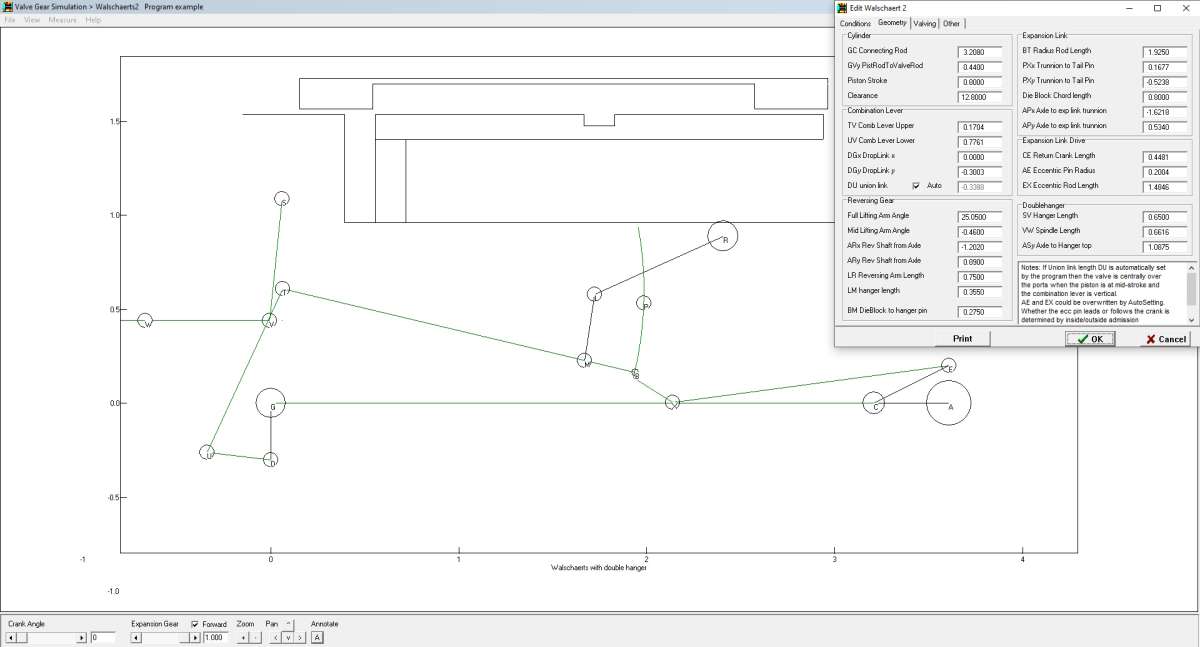Click Crank Angle scrollbar right arrow
Viewport: 1200px width, 647px height.
(81, 637)
